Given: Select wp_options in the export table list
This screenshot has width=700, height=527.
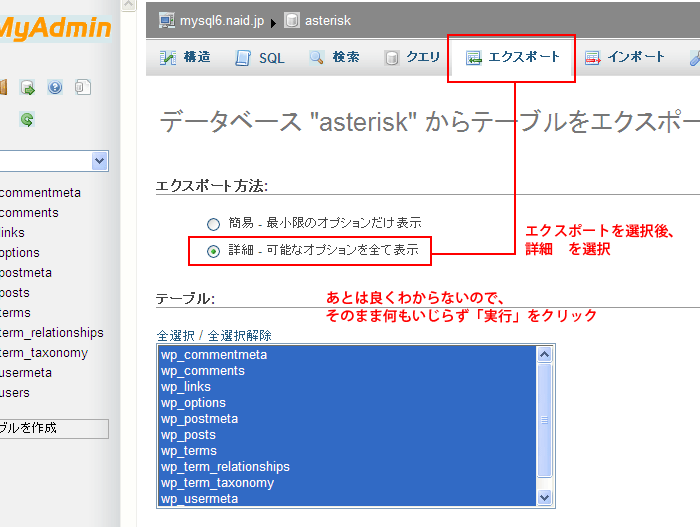Looking at the screenshot, I should (x=193, y=403).
